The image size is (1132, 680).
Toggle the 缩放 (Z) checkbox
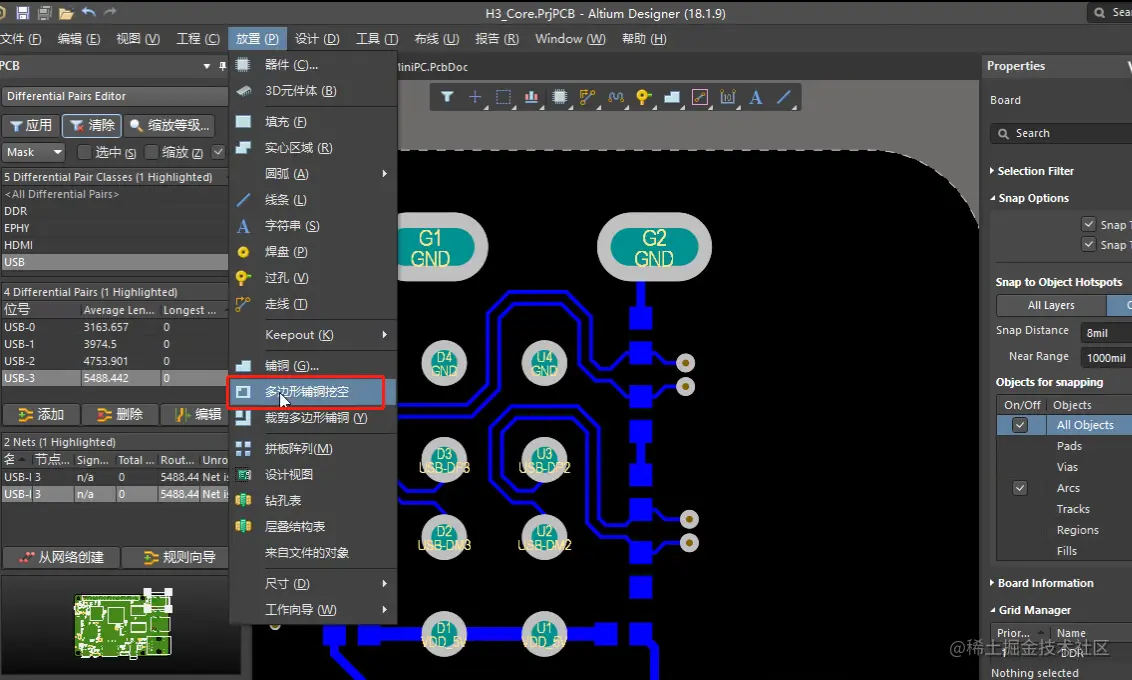click(152, 152)
